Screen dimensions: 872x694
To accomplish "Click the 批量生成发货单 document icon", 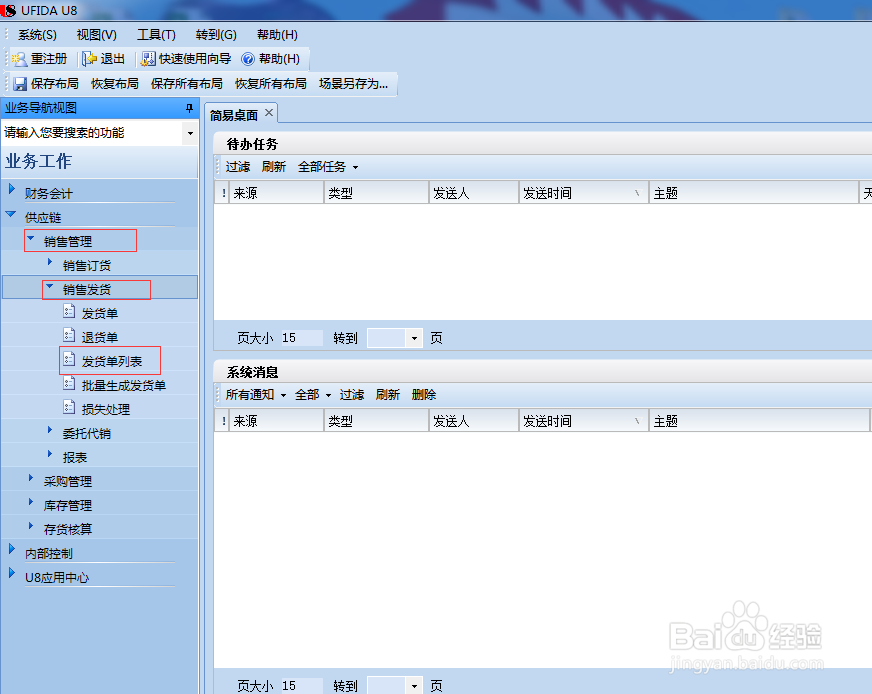I will [69, 383].
